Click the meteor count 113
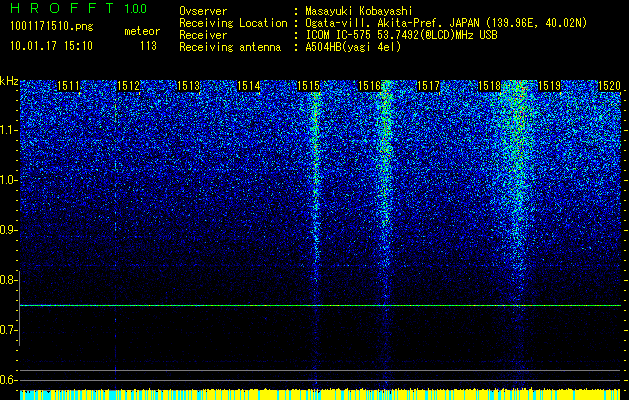Screen dimensions: 629x400 (x=148, y=46)
